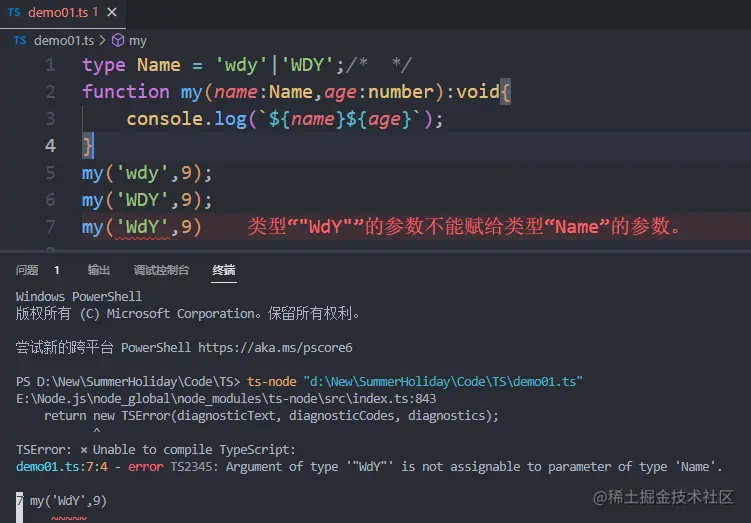This screenshot has height=523, width=751.
Task: Click the 'Windows PowerShell' terminal line
Action: click(x=79, y=297)
